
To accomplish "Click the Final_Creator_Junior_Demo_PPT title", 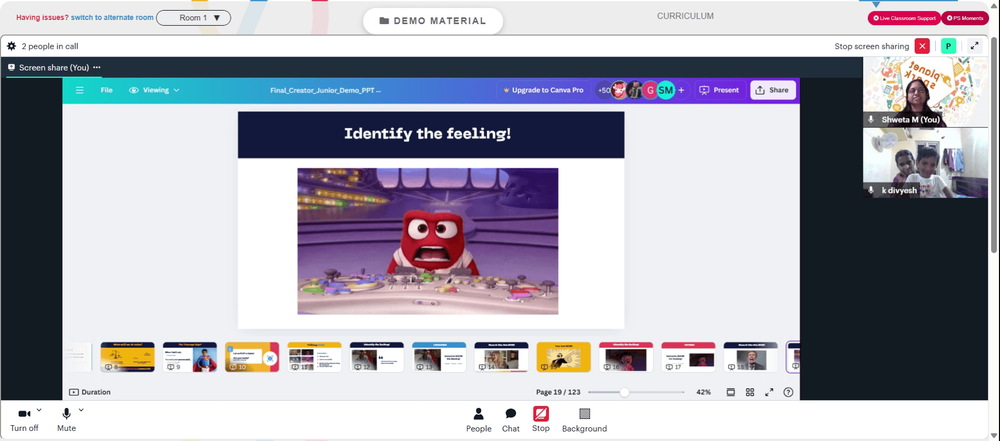I will point(325,90).
